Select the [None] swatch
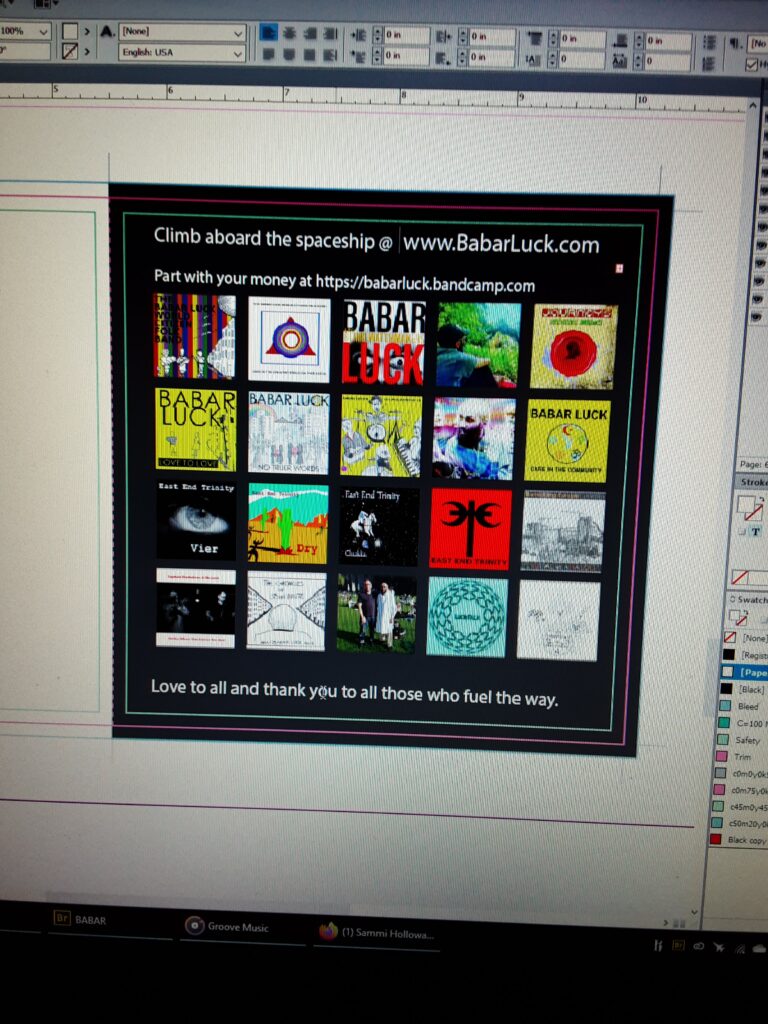The height and width of the screenshot is (1024, 768). (x=746, y=637)
